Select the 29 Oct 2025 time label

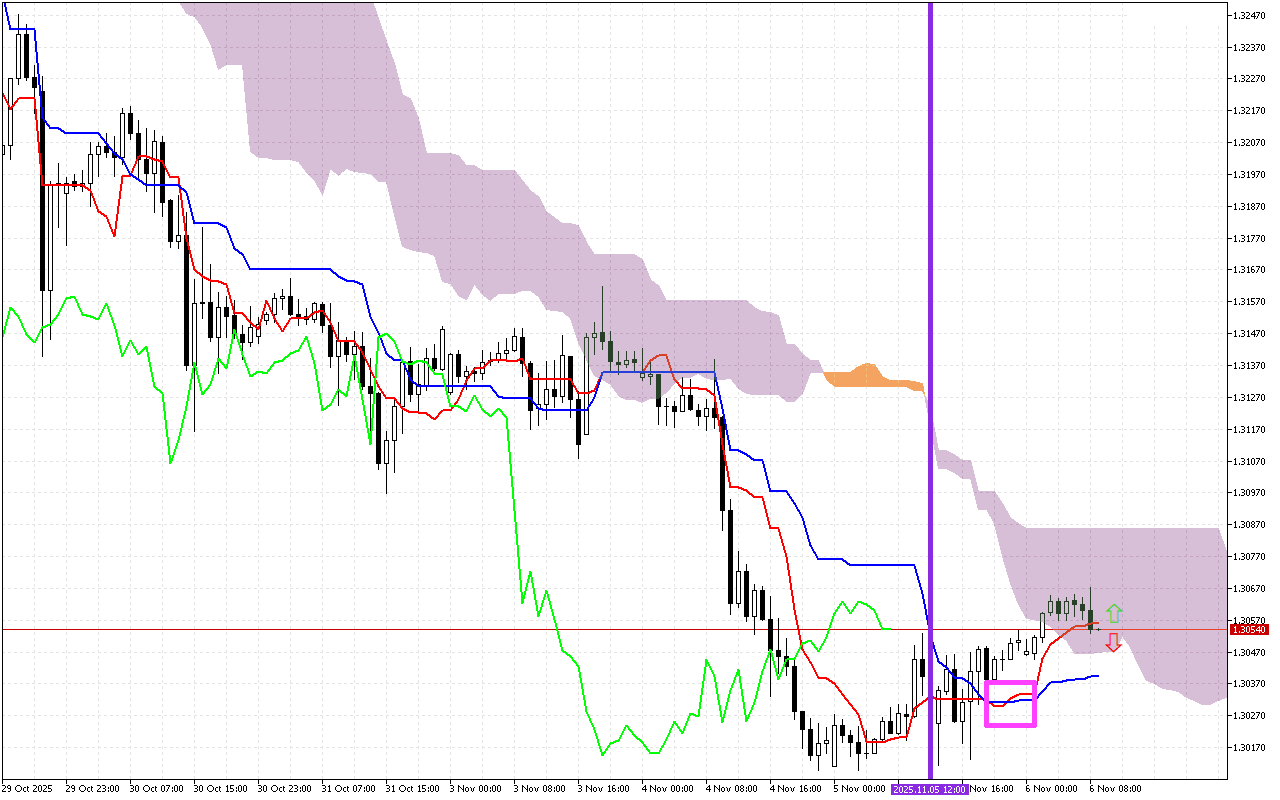27,788
